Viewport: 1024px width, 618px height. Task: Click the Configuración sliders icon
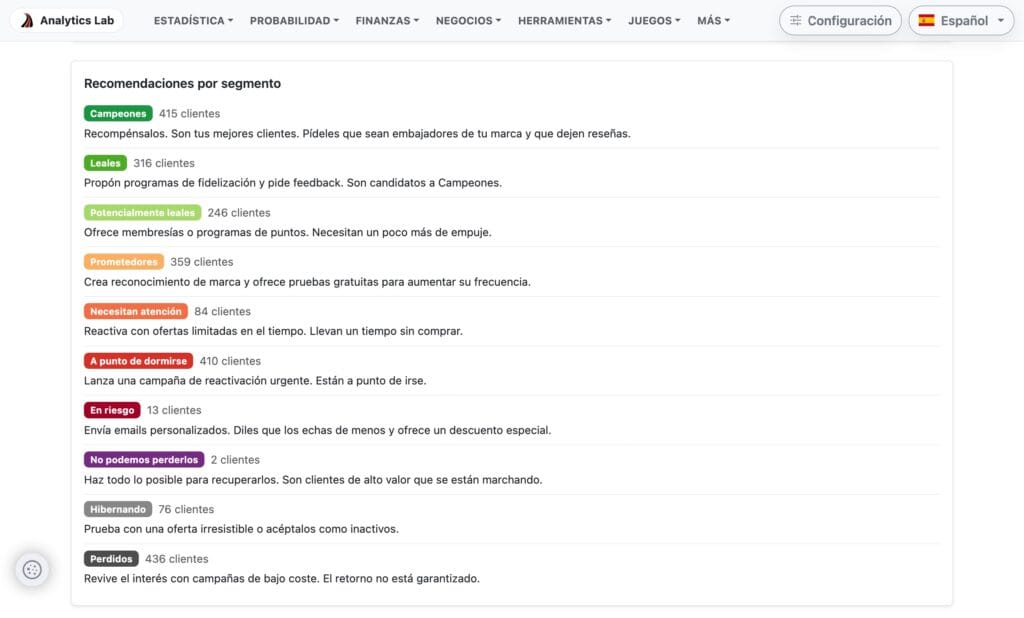point(795,20)
